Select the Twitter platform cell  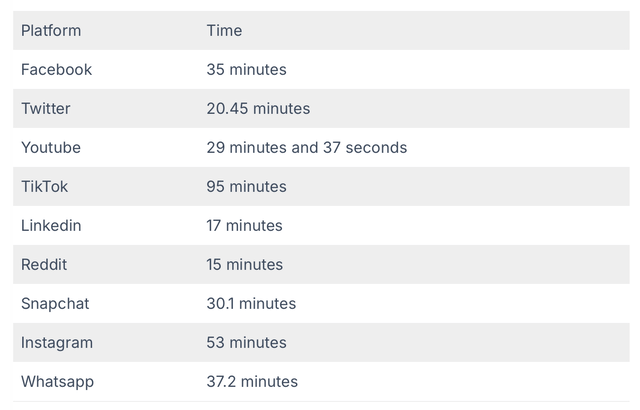click(x=46, y=109)
